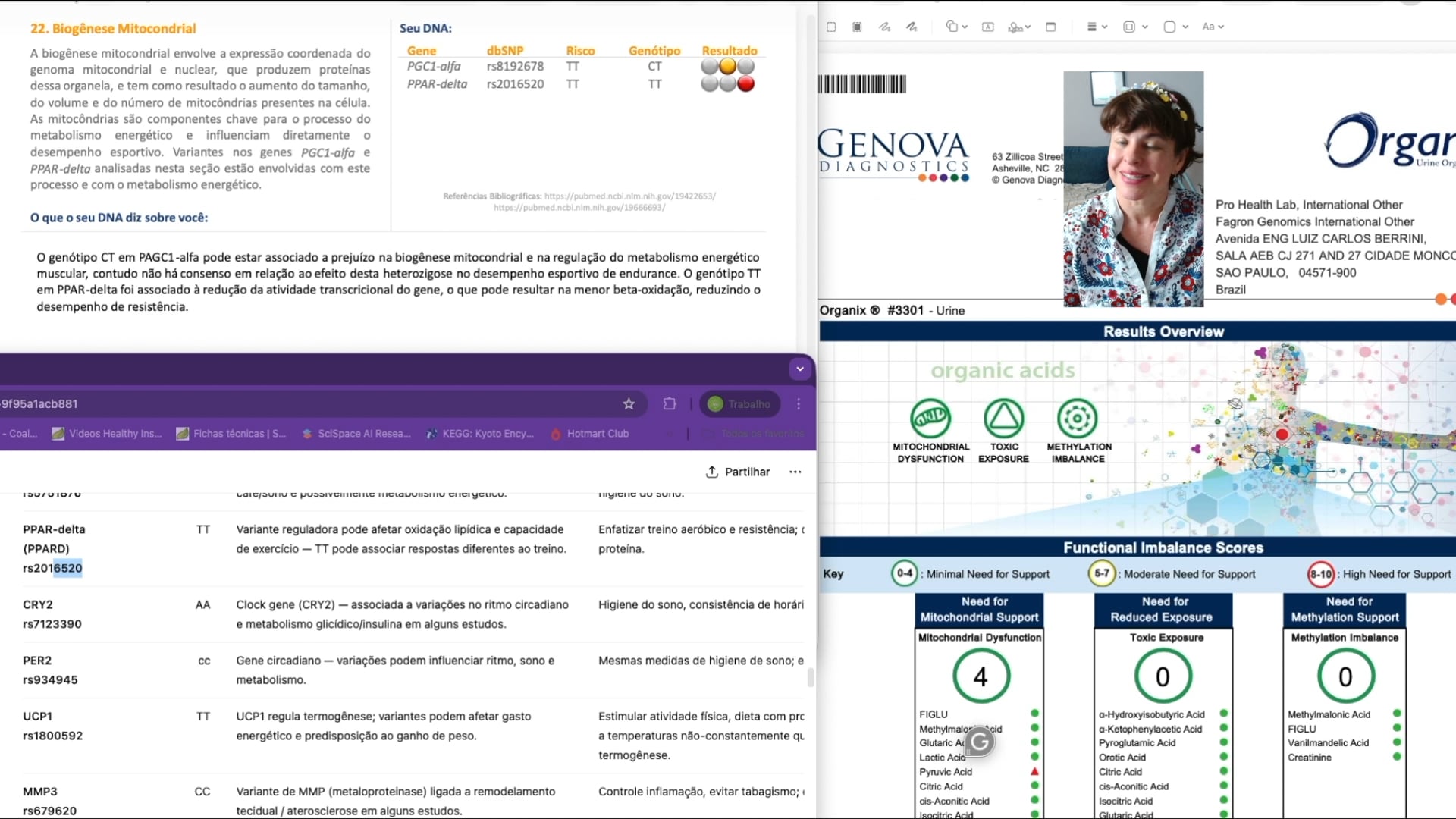The height and width of the screenshot is (819, 1456).
Task: Click the Functional Imbalance Scores banner
Action: click(x=1137, y=548)
